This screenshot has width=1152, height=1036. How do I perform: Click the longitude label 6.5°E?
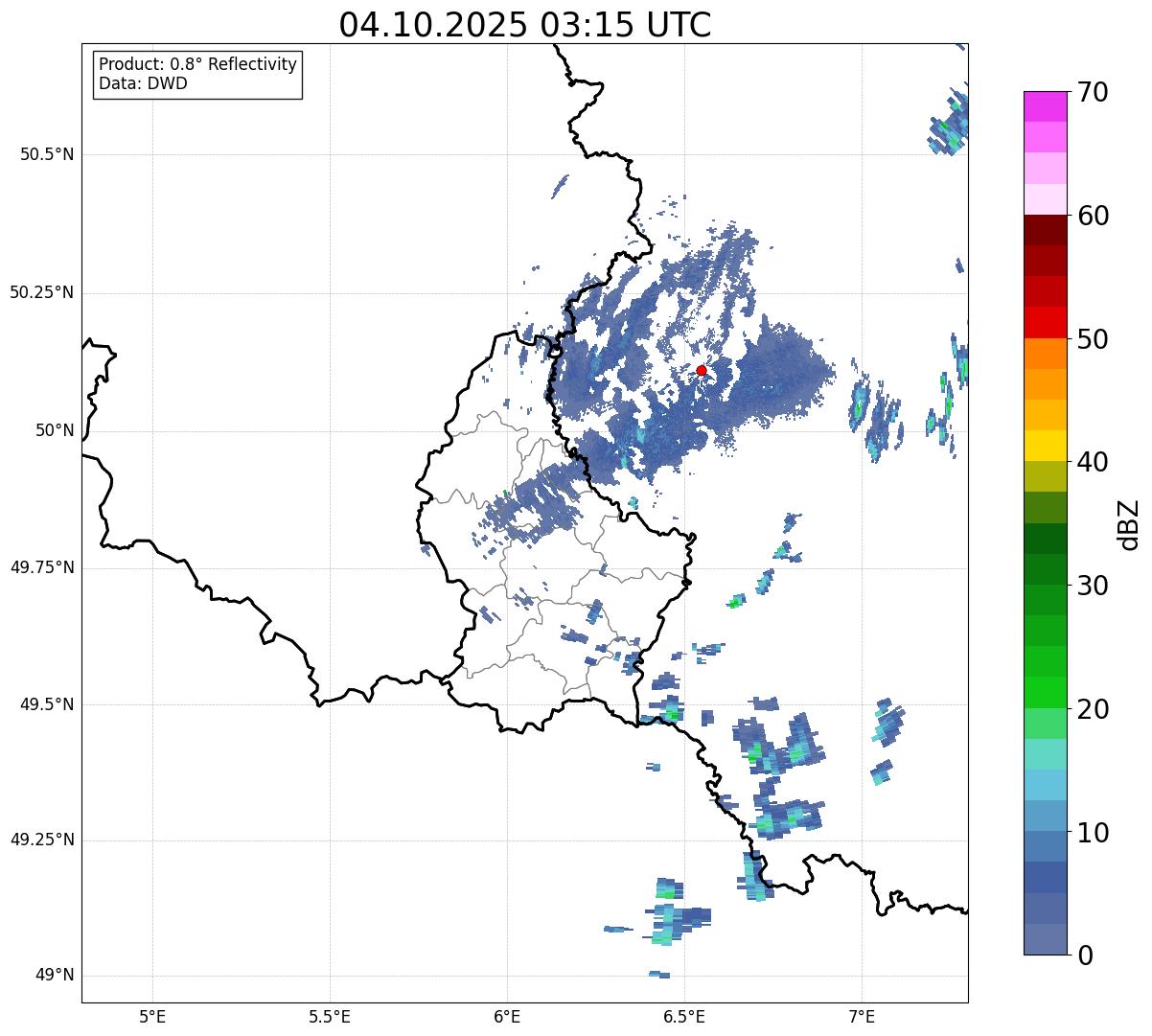click(x=684, y=1016)
